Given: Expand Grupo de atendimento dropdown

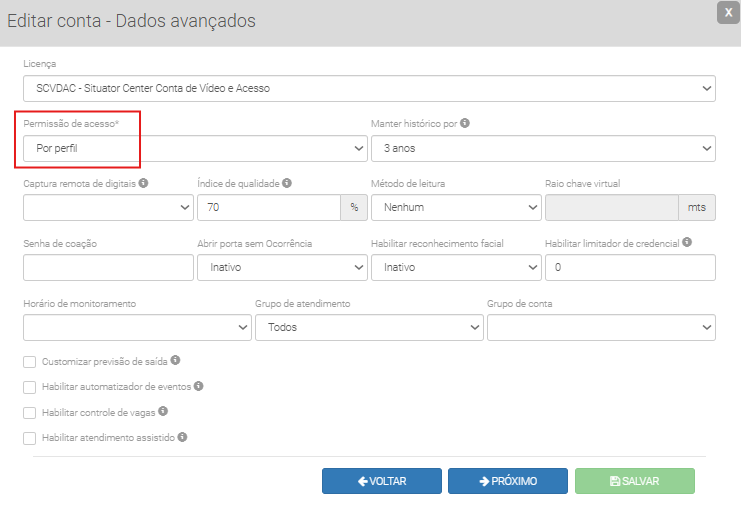Looking at the screenshot, I should pyautogui.click(x=369, y=327).
